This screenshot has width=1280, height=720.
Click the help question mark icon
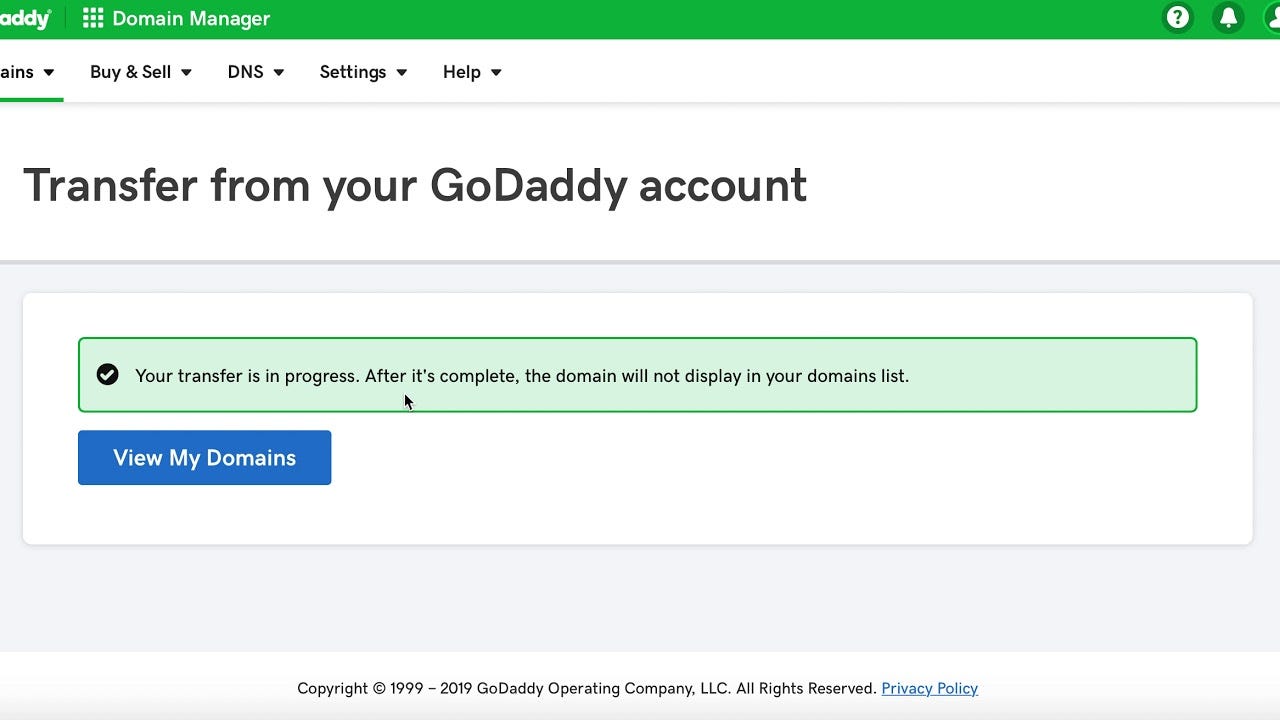coord(1178,18)
